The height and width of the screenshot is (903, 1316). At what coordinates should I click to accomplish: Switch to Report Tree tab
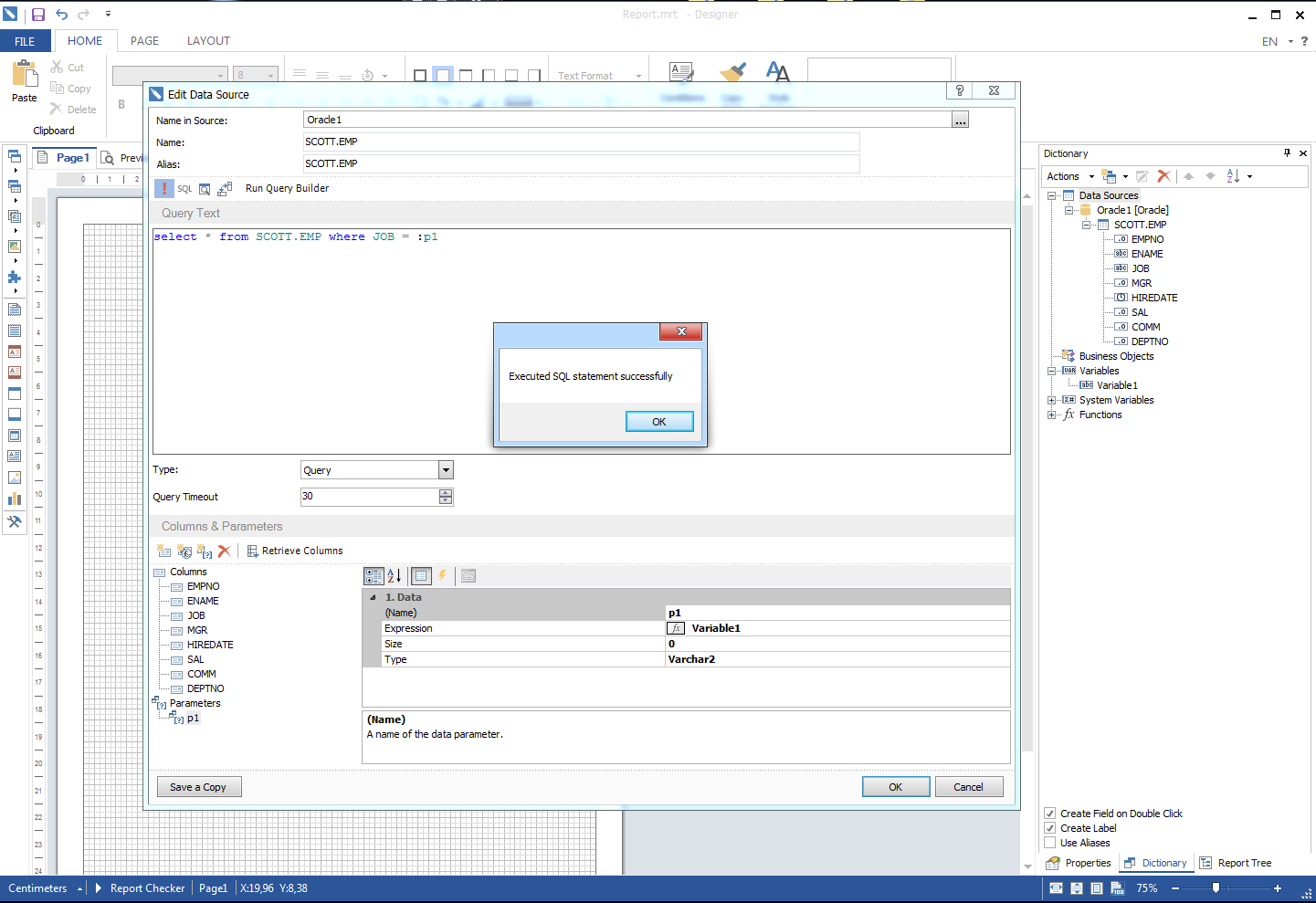click(1236, 863)
